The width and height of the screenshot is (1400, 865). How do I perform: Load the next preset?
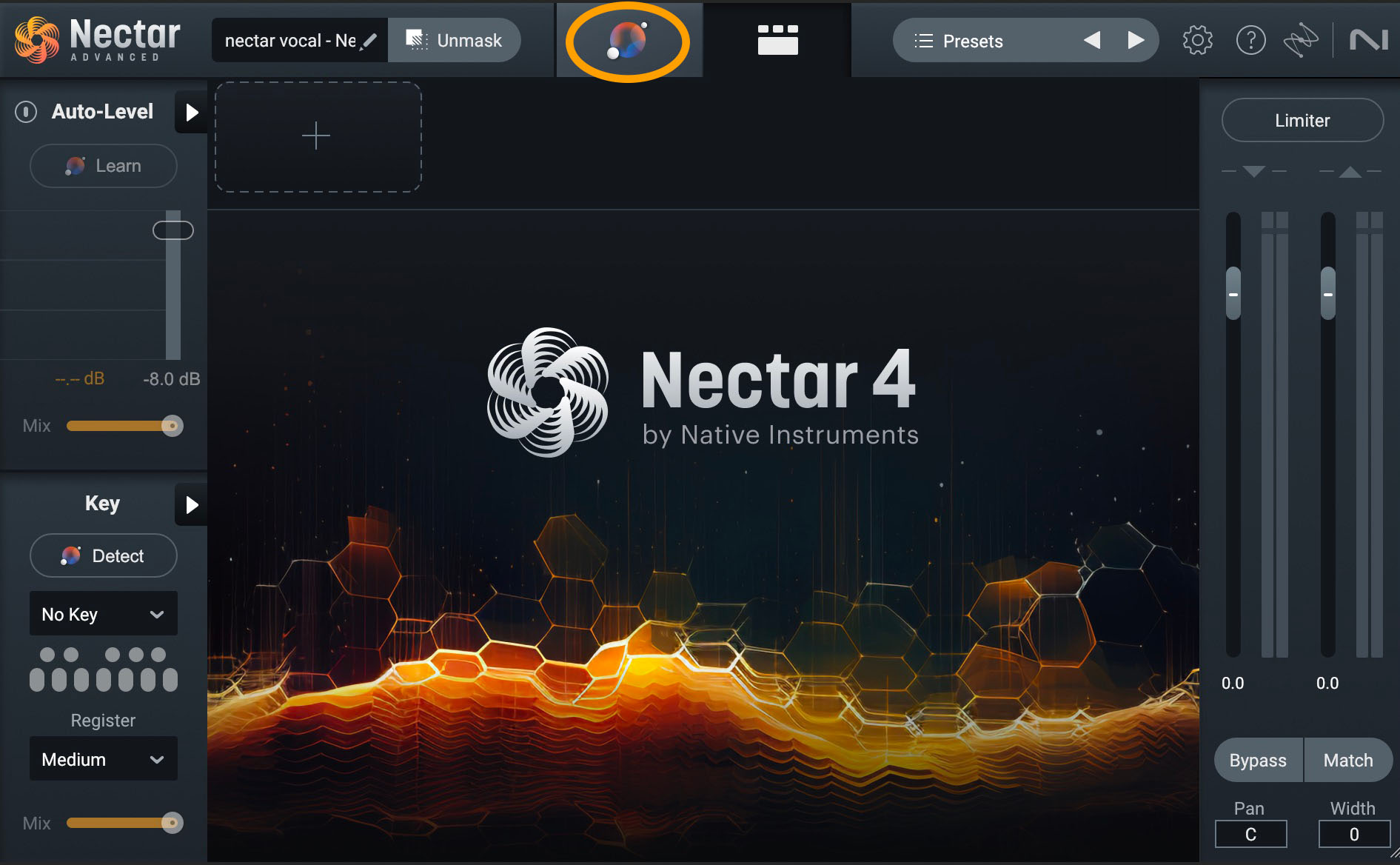1136,40
